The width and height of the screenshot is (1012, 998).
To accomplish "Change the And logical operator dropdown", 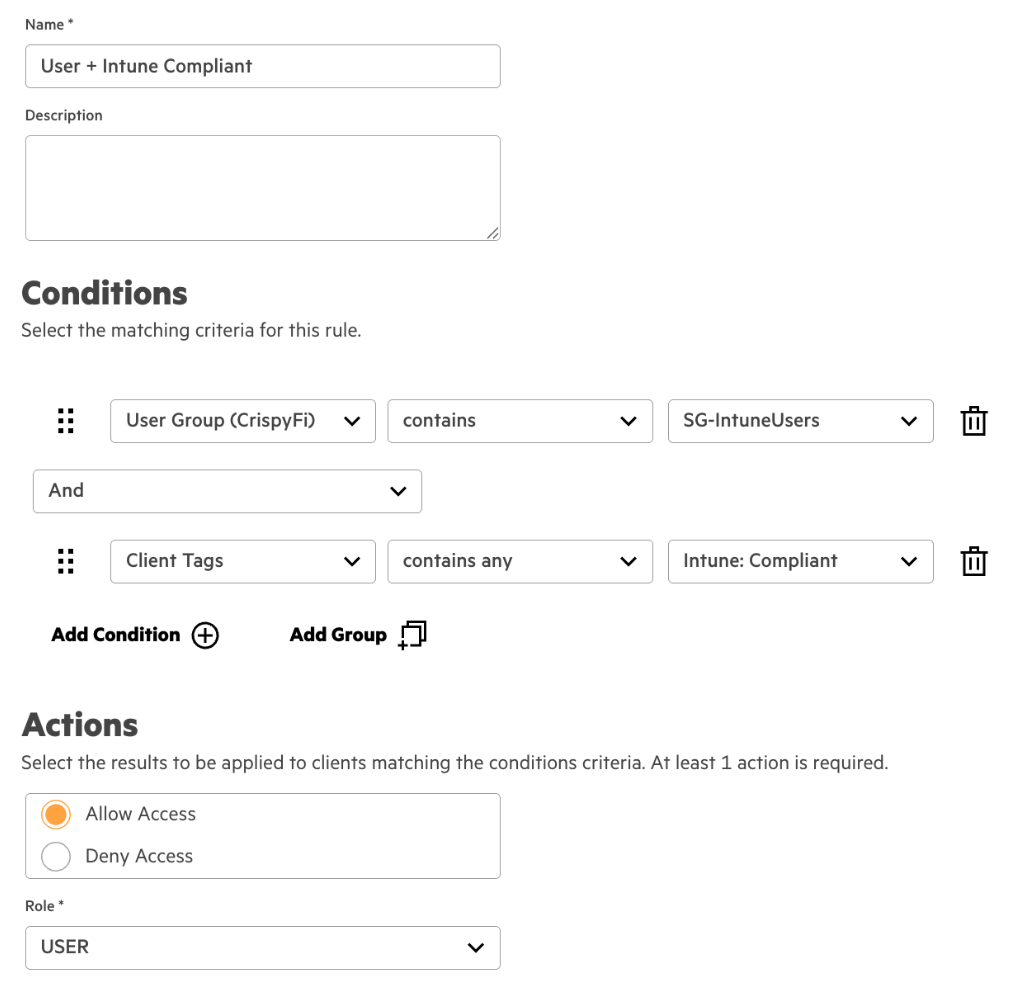I will coord(227,491).
